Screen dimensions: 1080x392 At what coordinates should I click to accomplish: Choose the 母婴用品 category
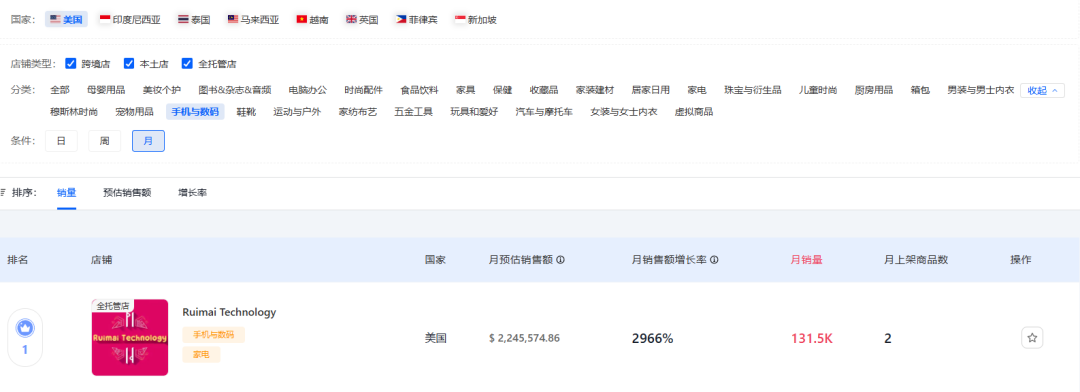coord(106,90)
